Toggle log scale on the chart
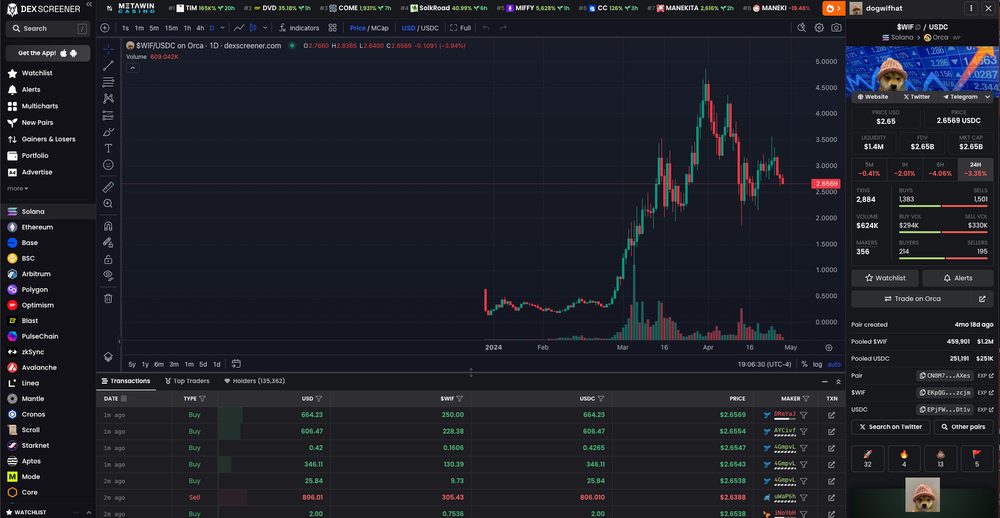The width and height of the screenshot is (1000, 518). click(x=818, y=364)
